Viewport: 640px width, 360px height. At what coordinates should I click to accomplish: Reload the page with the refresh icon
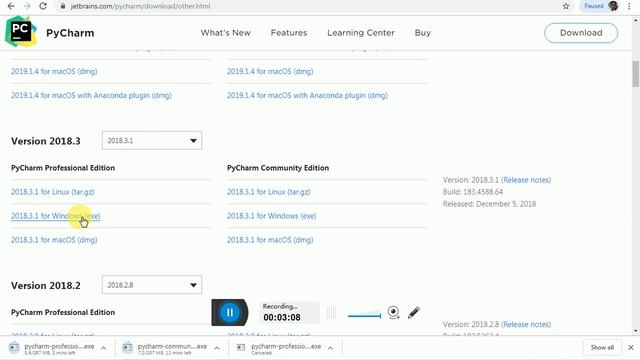(43, 6)
